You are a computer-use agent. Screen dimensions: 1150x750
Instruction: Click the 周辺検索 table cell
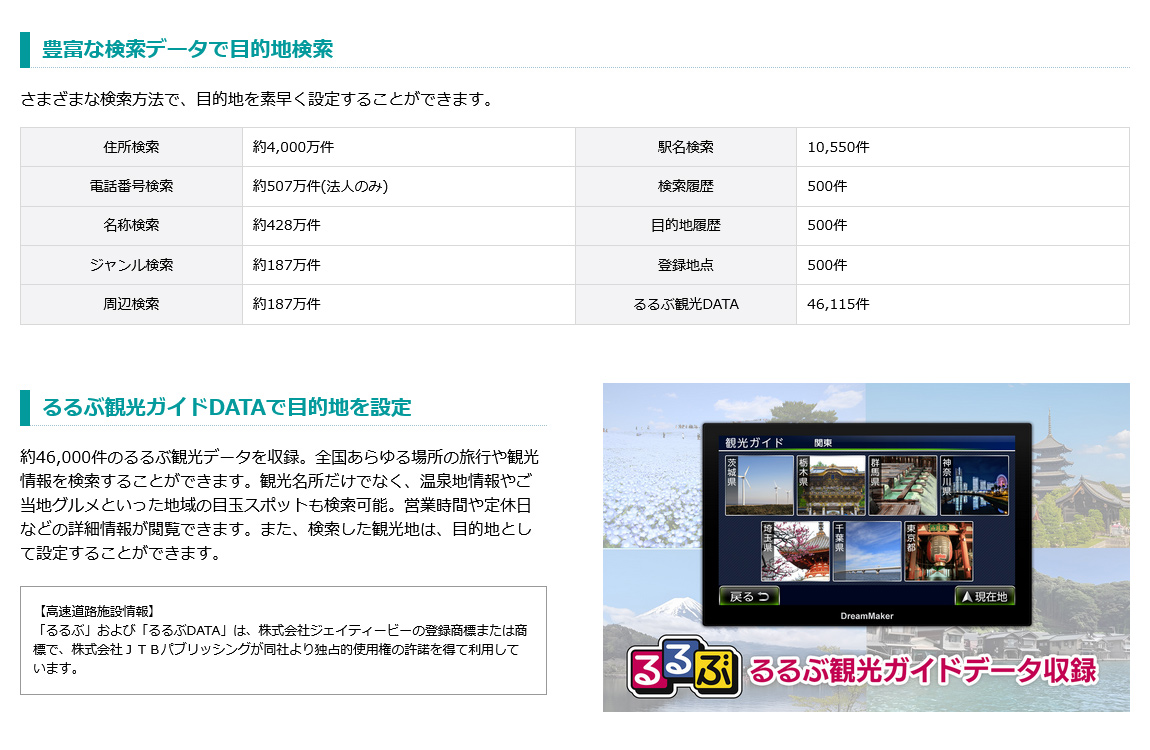click(x=131, y=304)
